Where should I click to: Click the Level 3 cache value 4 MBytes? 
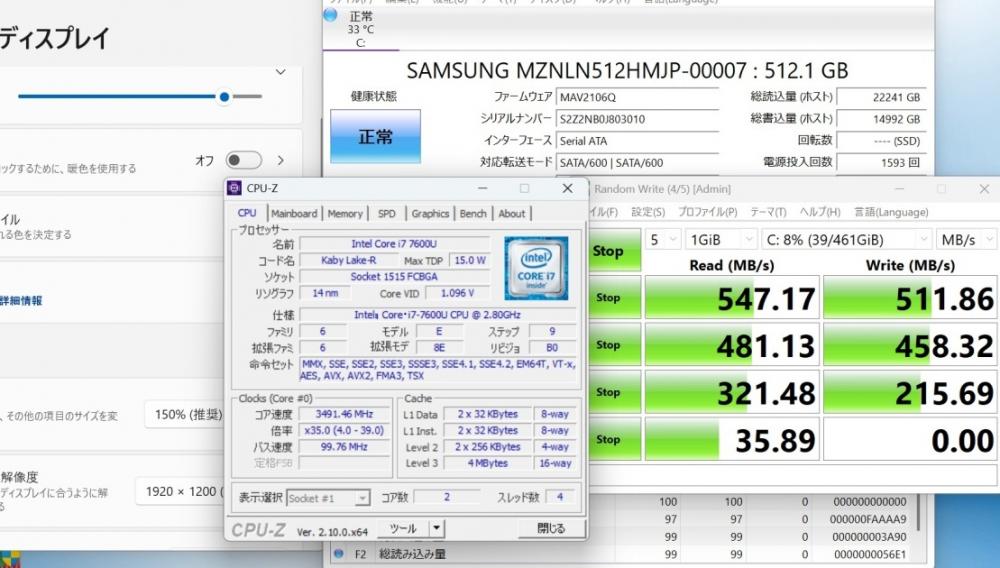point(488,463)
